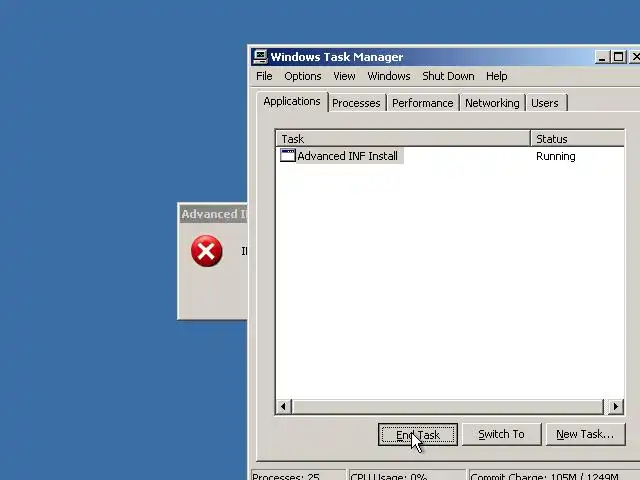
Task: Switch to the Processes tab
Action: click(356, 103)
